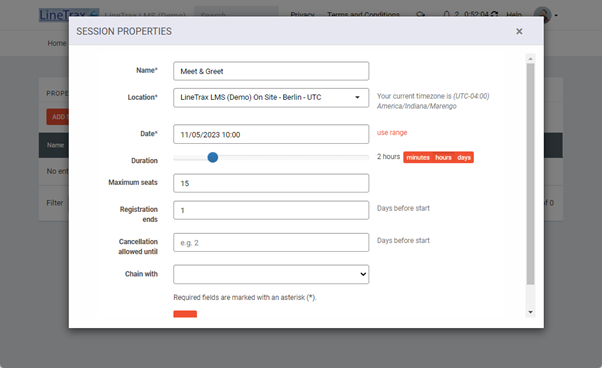Click the Duration slider handle
The width and height of the screenshot is (602, 368).
point(213,157)
